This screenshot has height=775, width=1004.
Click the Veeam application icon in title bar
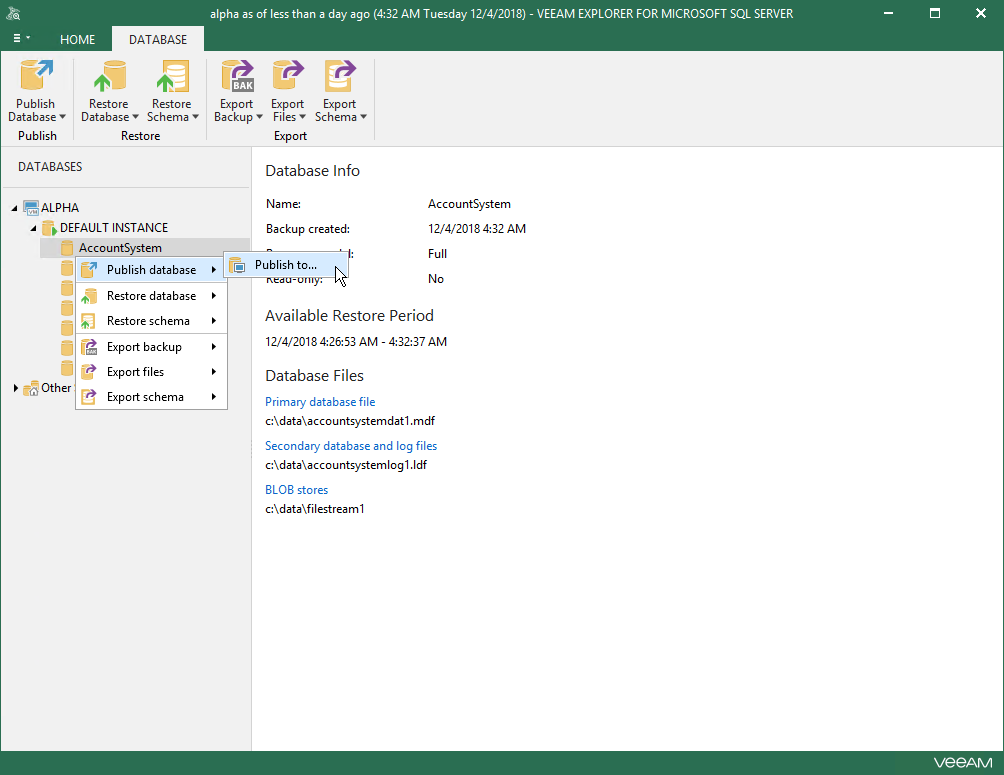tap(13, 13)
